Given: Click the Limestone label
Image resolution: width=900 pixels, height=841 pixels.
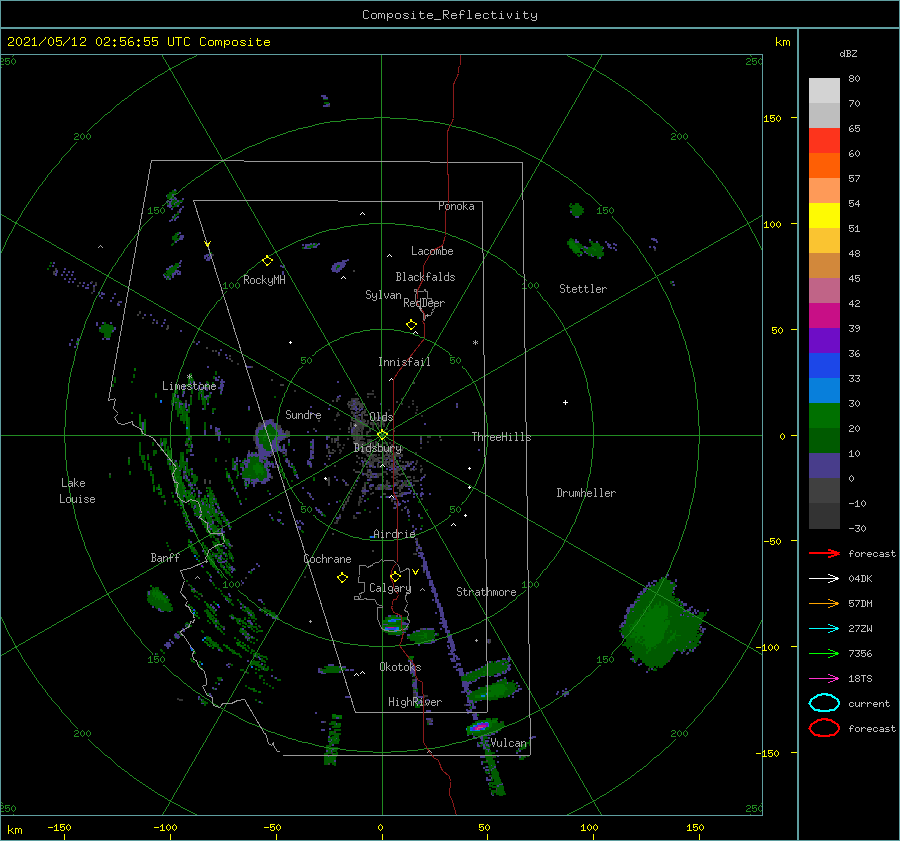Looking at the screenshot, I should 189,386.
